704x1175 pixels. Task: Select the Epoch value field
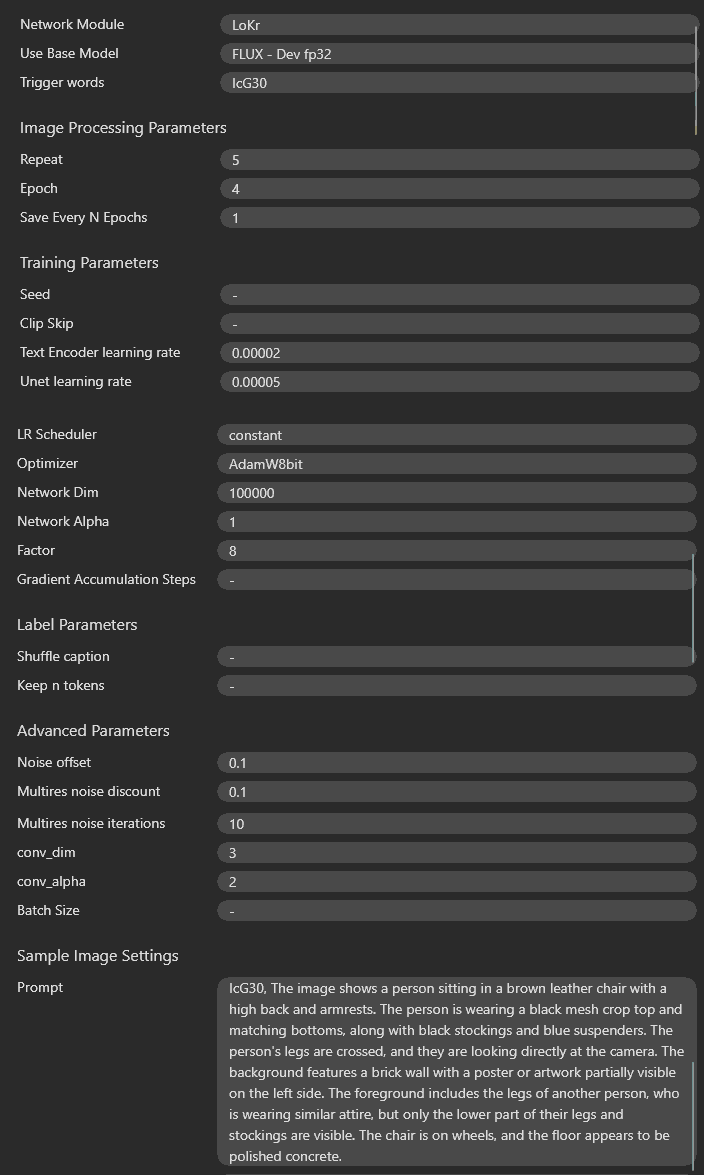coord(459,189)
